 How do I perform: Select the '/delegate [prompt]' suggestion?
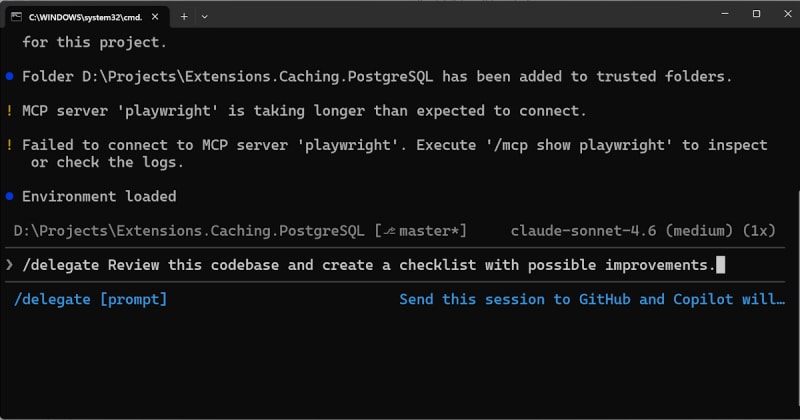(x=91, y=299)
